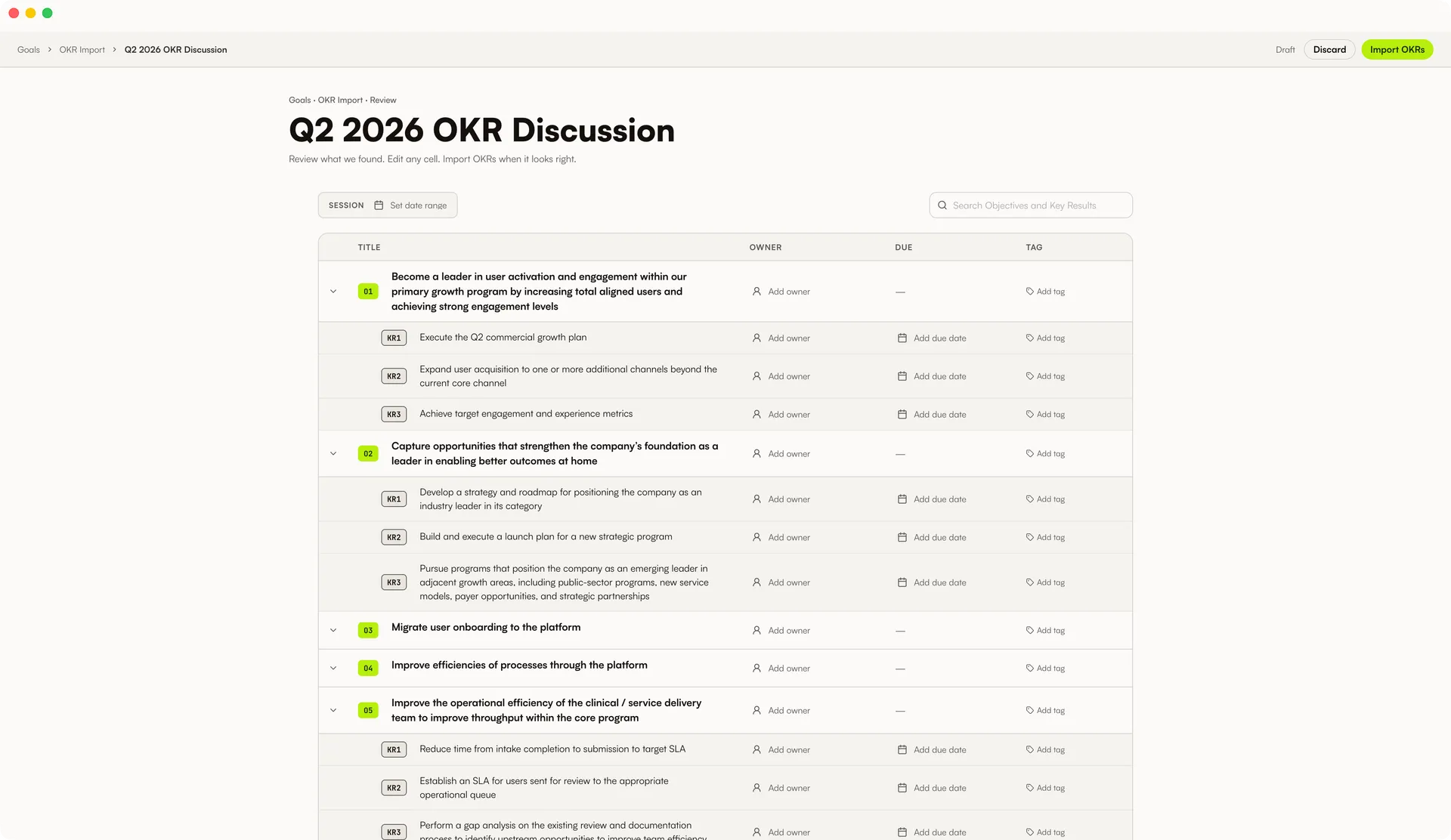Add tag to Execute the Q2 commercial growth plan
The image size is (1451, 840).
[1045, 338]
